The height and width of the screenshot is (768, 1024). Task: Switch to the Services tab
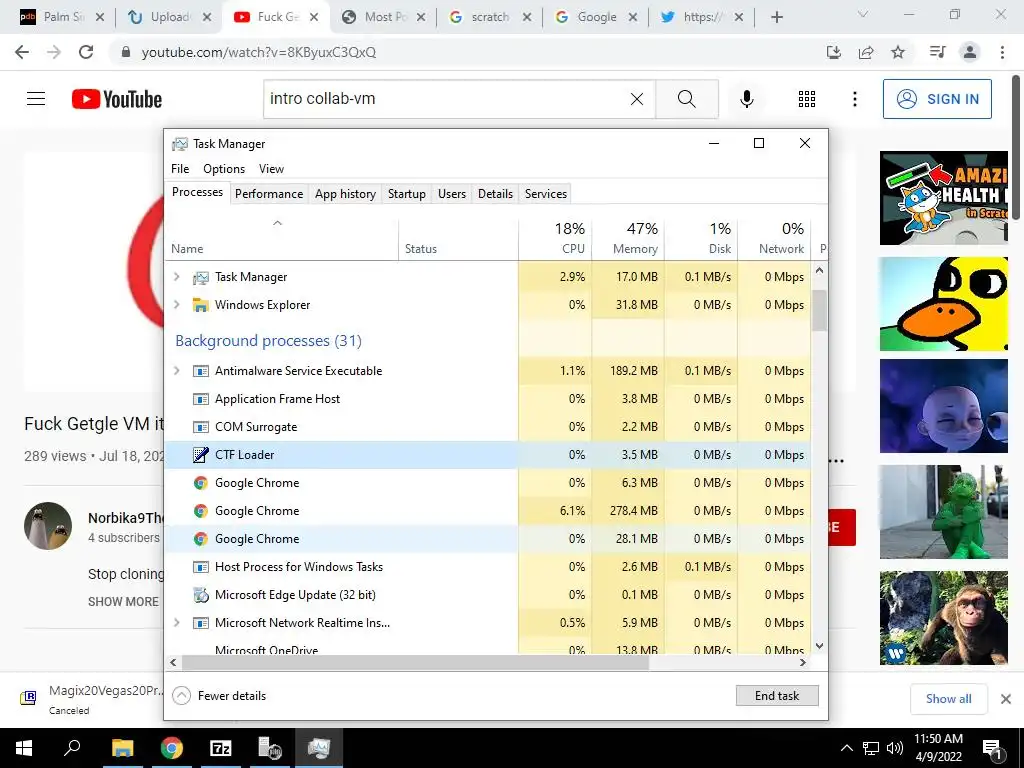(x=545, y=194)
